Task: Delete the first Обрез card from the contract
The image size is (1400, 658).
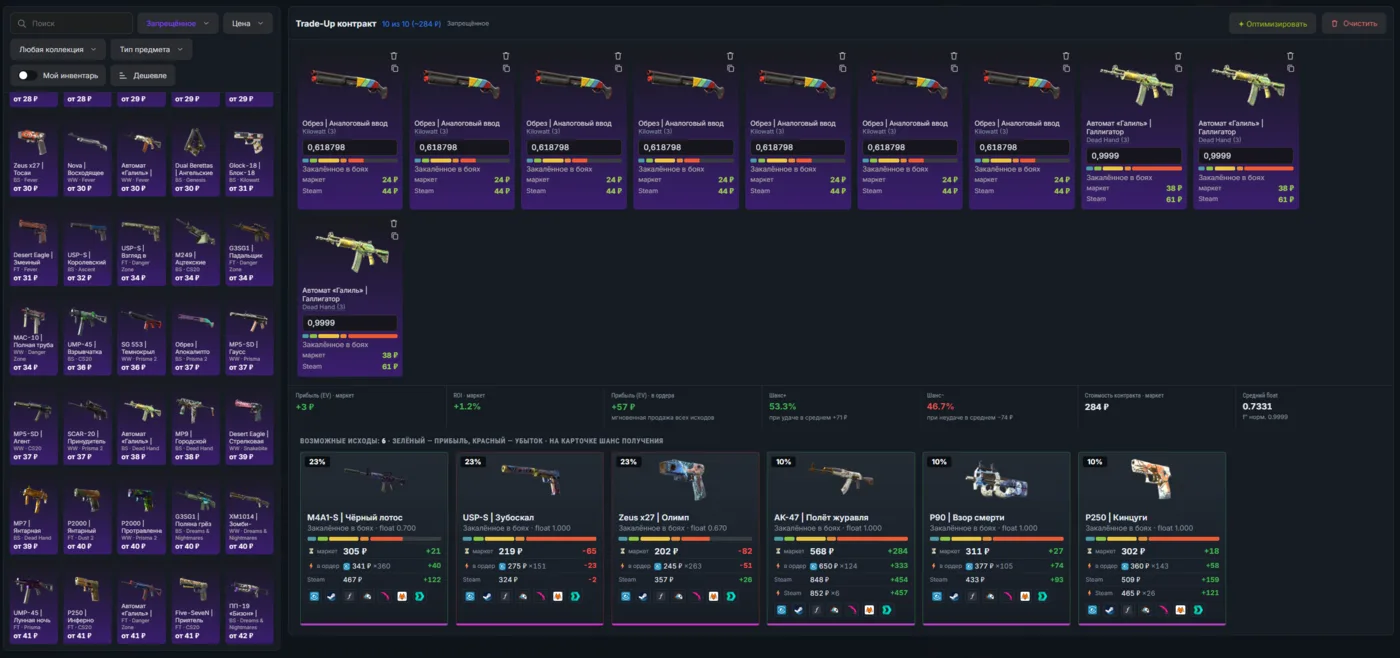Action: (x=394, y=56)
